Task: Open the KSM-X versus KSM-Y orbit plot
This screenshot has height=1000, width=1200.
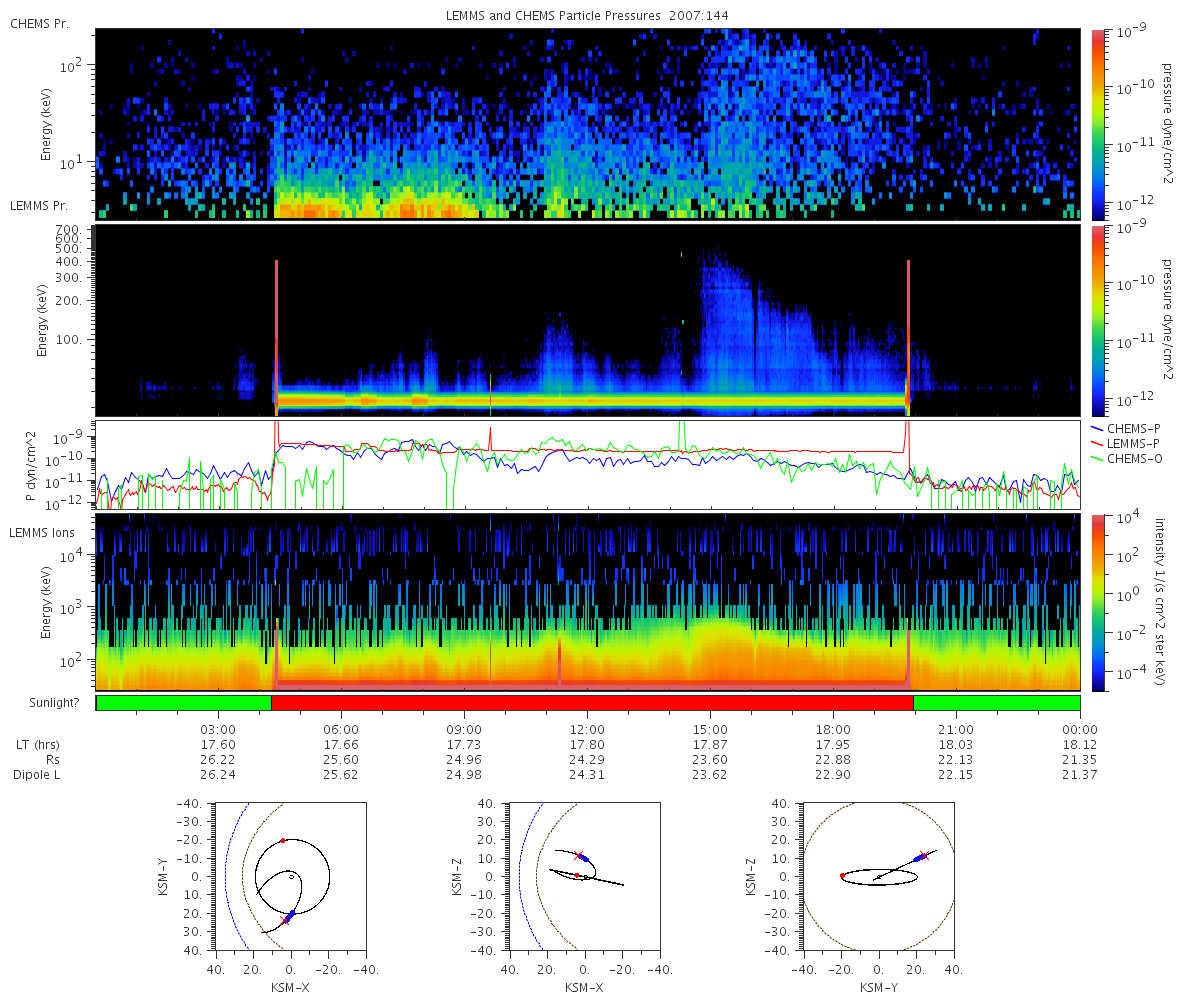Action: 291,877
